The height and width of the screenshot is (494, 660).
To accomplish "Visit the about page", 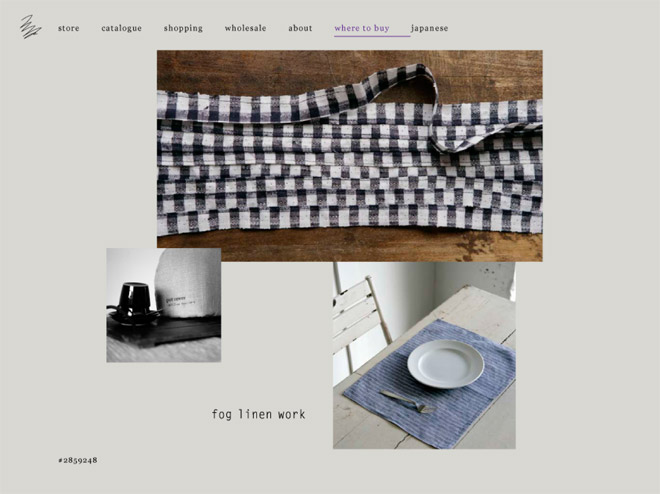I will tap(300, 28).
